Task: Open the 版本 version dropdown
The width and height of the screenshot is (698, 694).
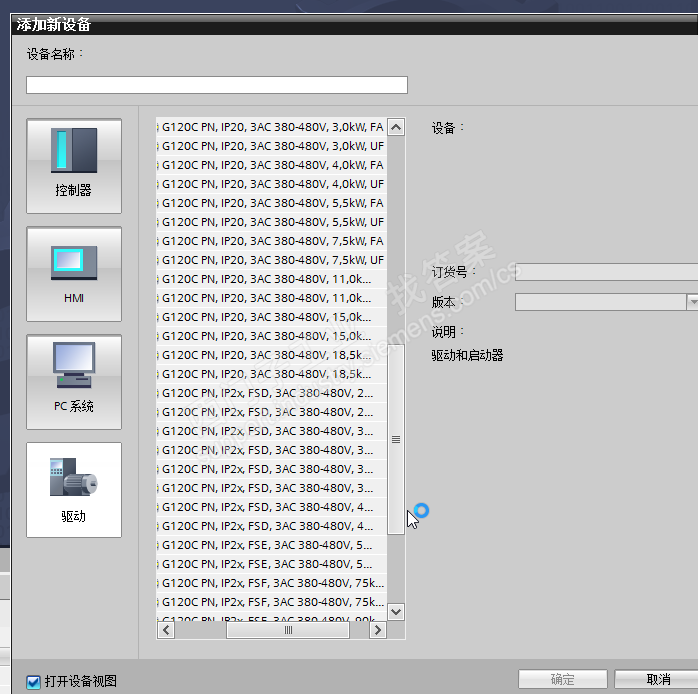Action: [x=692, y=302]
